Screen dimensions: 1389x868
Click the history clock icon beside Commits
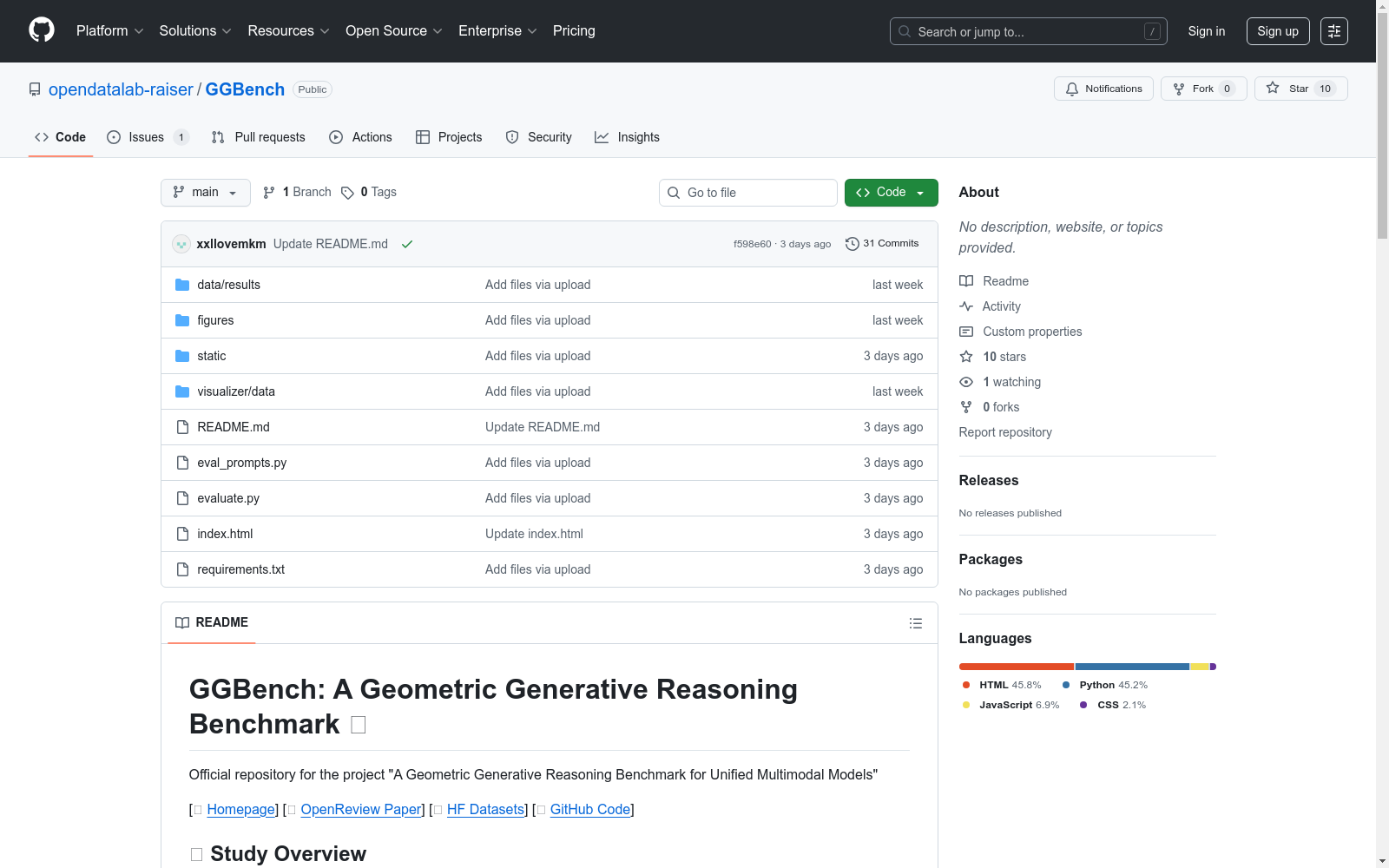click(x=852, y=244)
